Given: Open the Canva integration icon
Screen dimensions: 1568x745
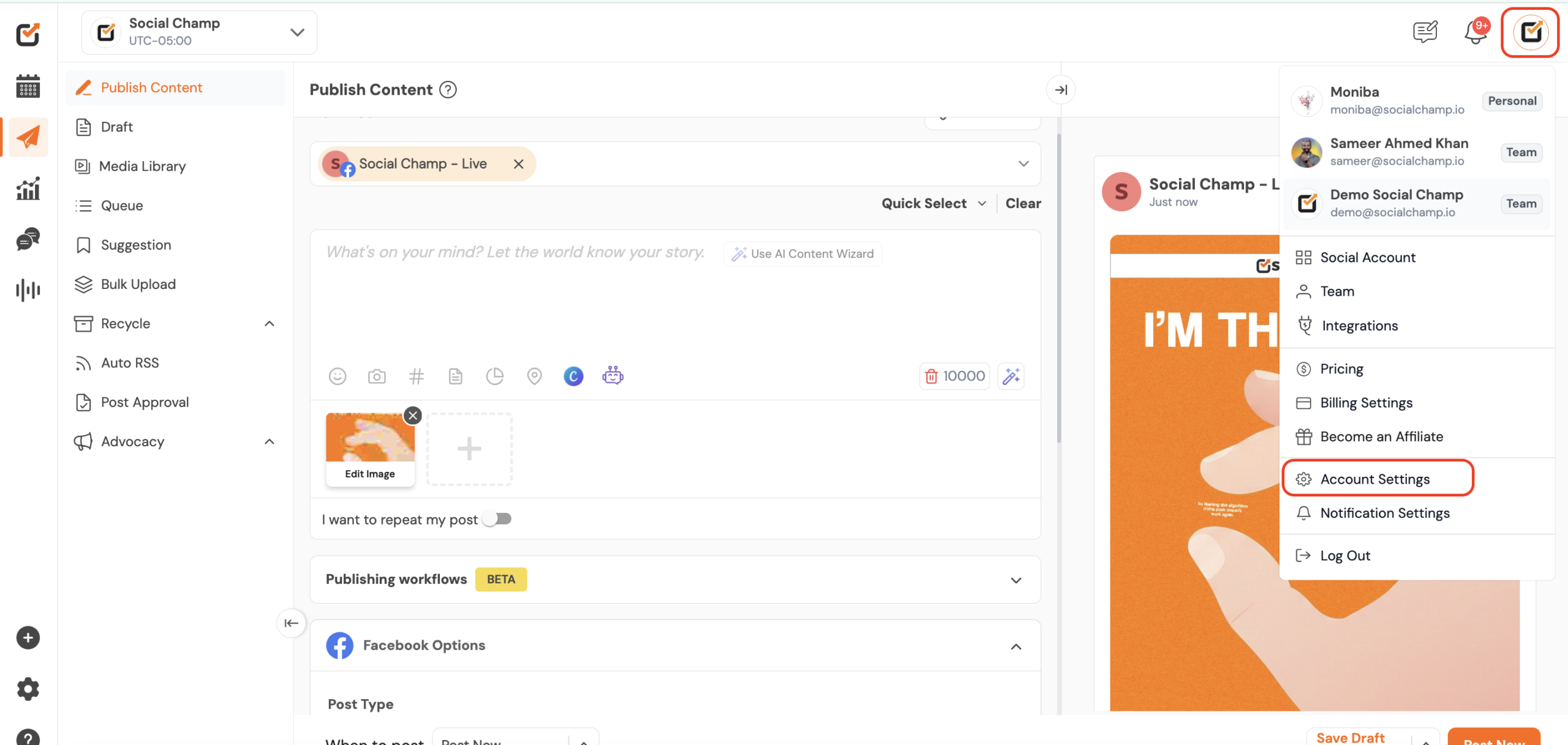Looking at the screenshot, I should tap(573, 376).
